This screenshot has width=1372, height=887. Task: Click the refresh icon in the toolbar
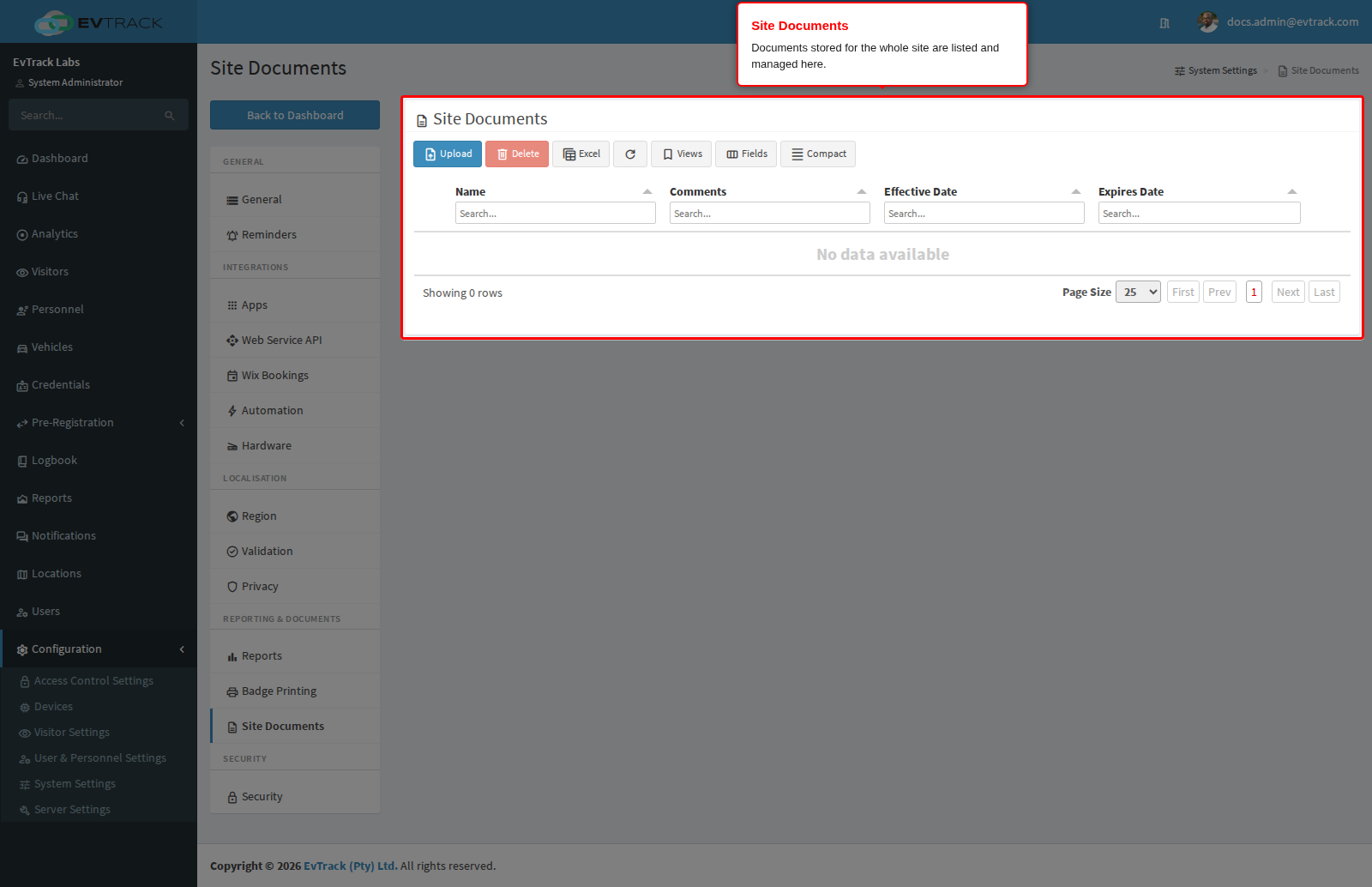[630, 154]
